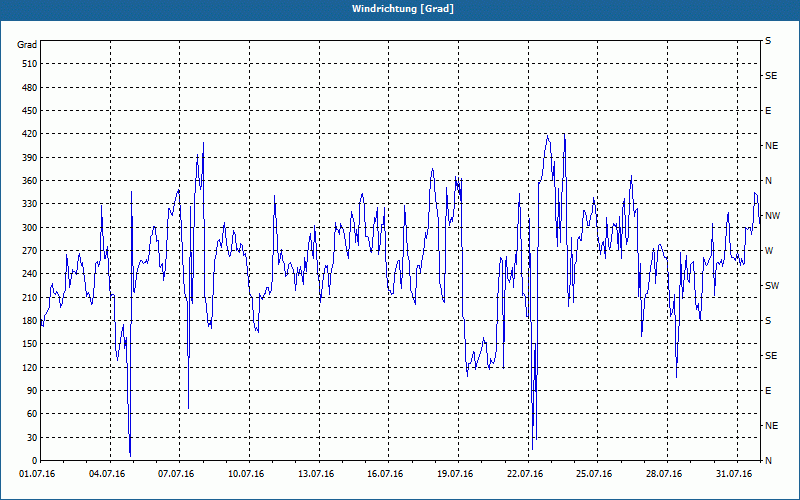
Task: Click y-axis value "120"
Action: (30, 367)
